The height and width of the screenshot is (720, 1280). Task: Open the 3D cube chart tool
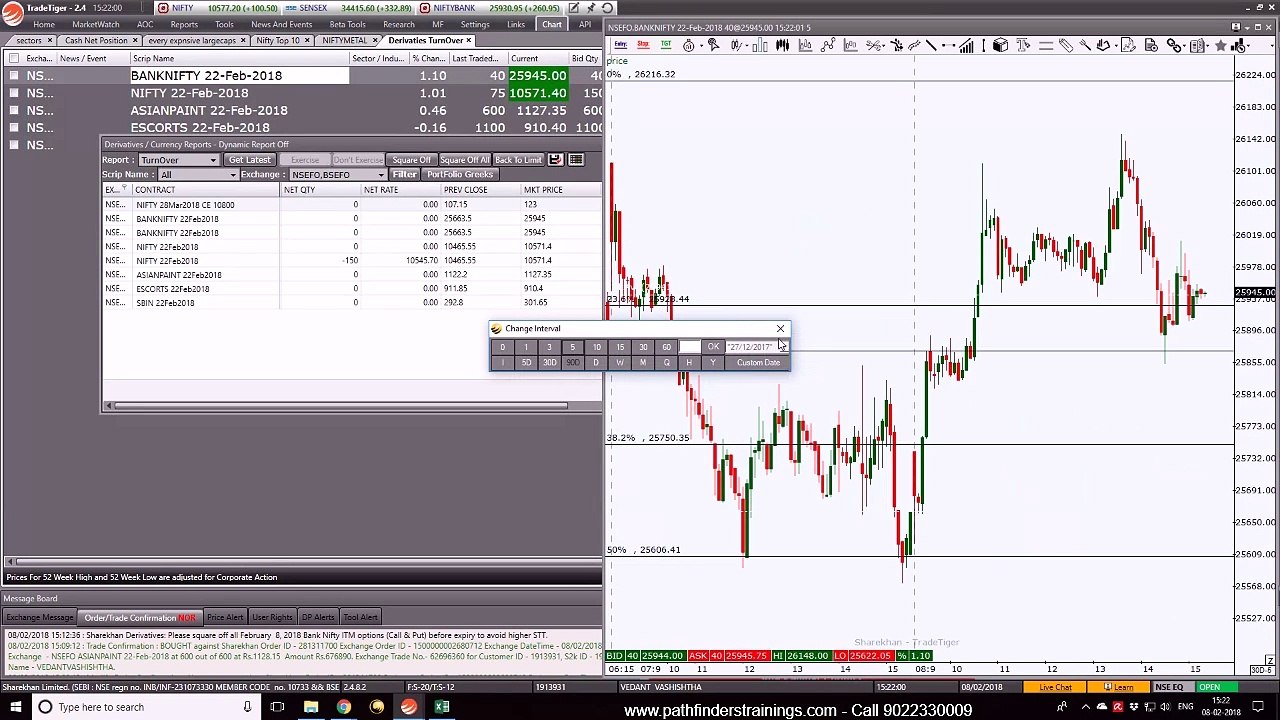tap(999, 45)
